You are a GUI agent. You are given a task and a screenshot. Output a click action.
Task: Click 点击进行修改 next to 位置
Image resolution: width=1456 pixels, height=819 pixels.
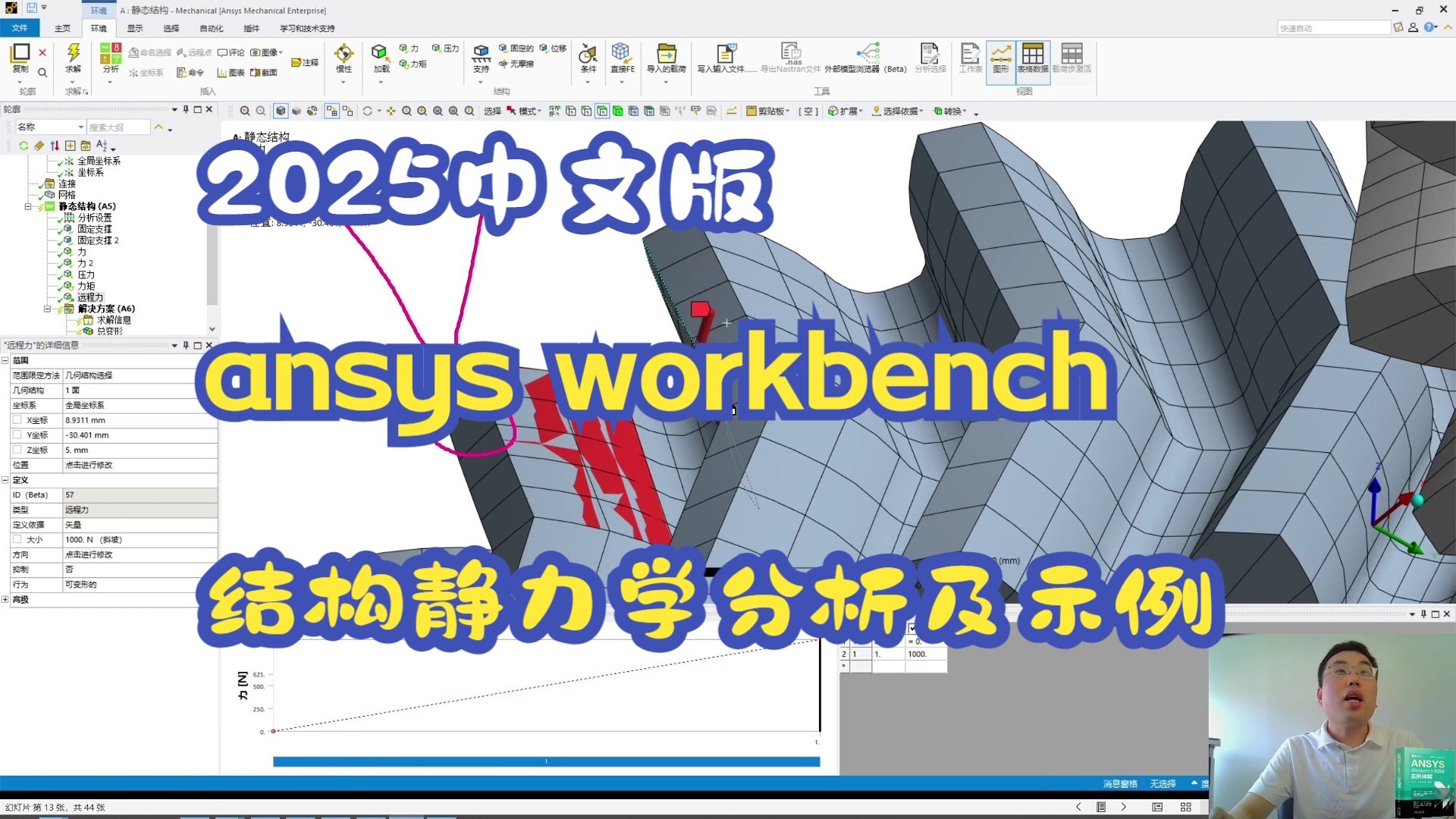point(90,465)
